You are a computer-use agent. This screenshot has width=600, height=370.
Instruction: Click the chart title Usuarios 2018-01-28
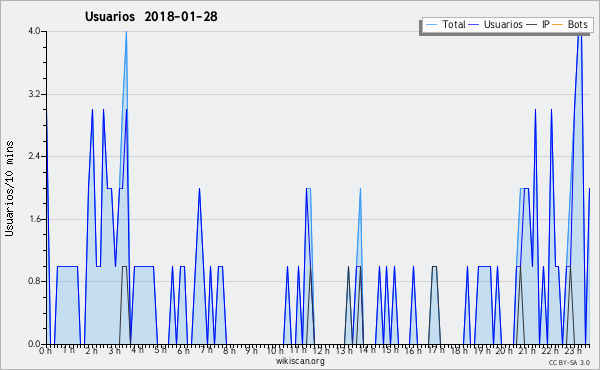pyautogui.click(x=151, y=16)
